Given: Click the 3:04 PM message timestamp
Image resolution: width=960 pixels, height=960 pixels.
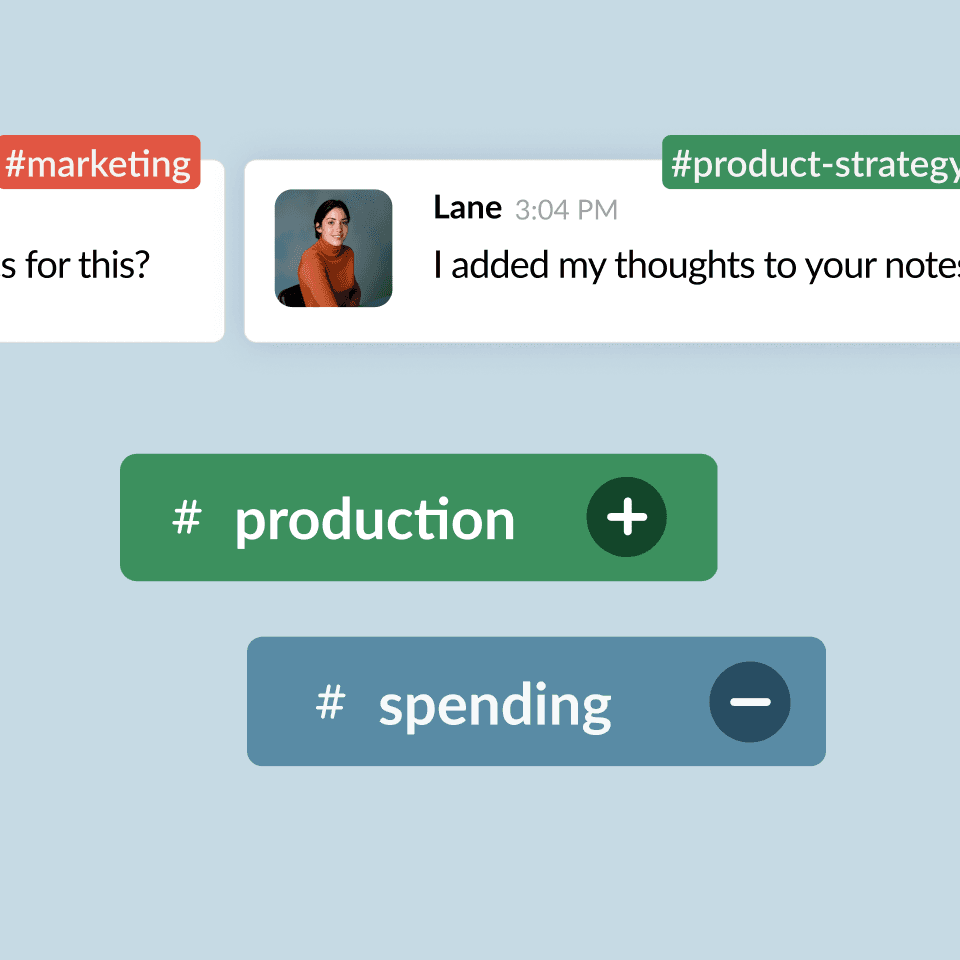Looking at the screenshot, I should (566, 210).
